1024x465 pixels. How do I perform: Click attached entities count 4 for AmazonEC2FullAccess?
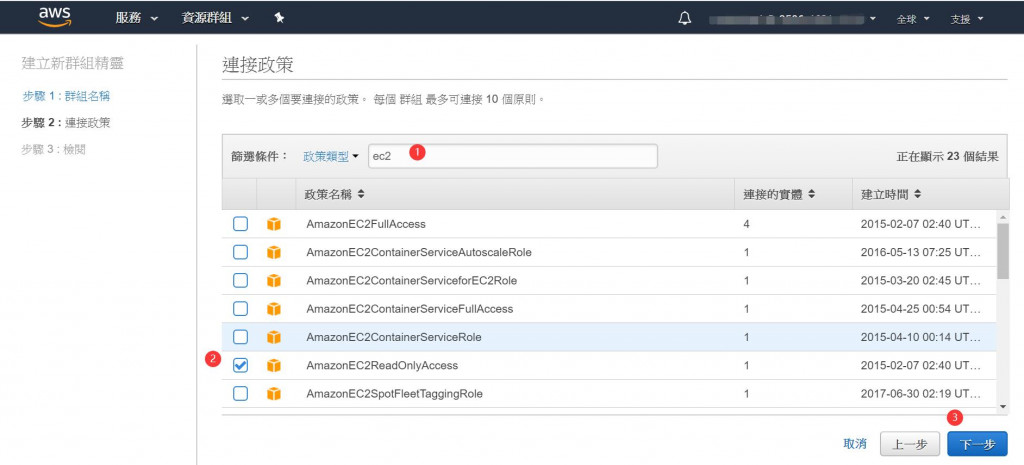pyautogui.click(x=747, y=224)
